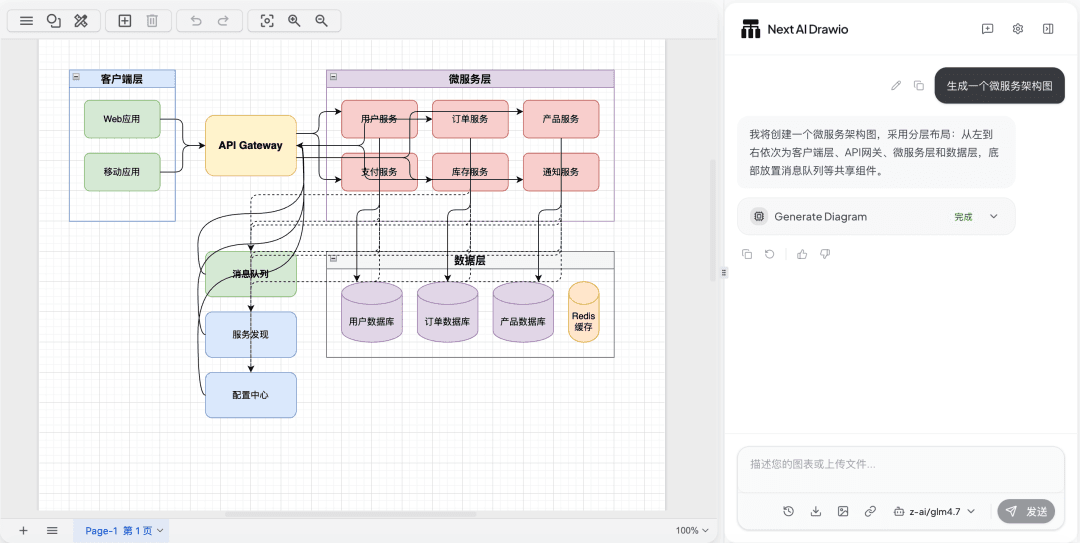The height and width of the screenshot is (543, 1080).
Task: Click the delete trash icon
Action: click(x=152, y=21)
